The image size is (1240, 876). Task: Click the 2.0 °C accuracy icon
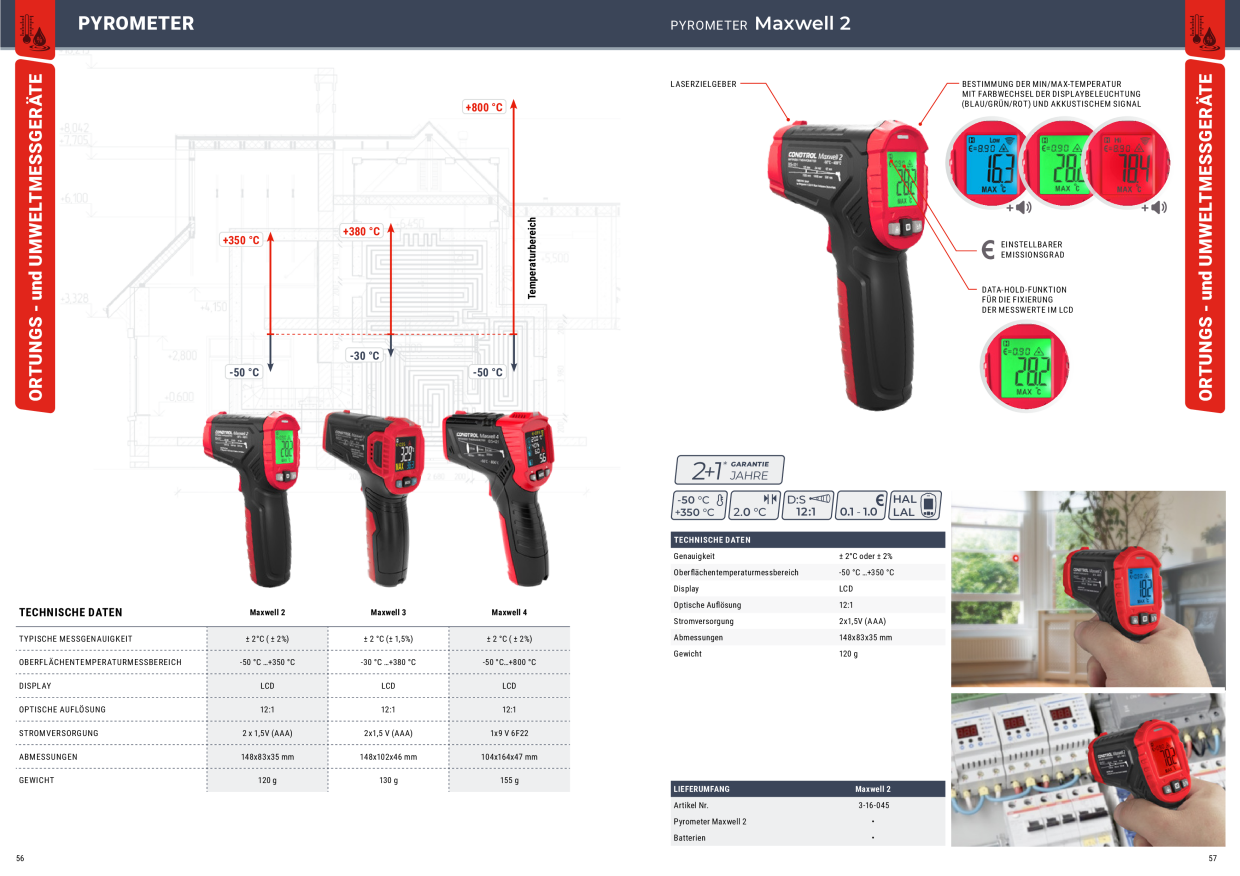coord(754,505)
